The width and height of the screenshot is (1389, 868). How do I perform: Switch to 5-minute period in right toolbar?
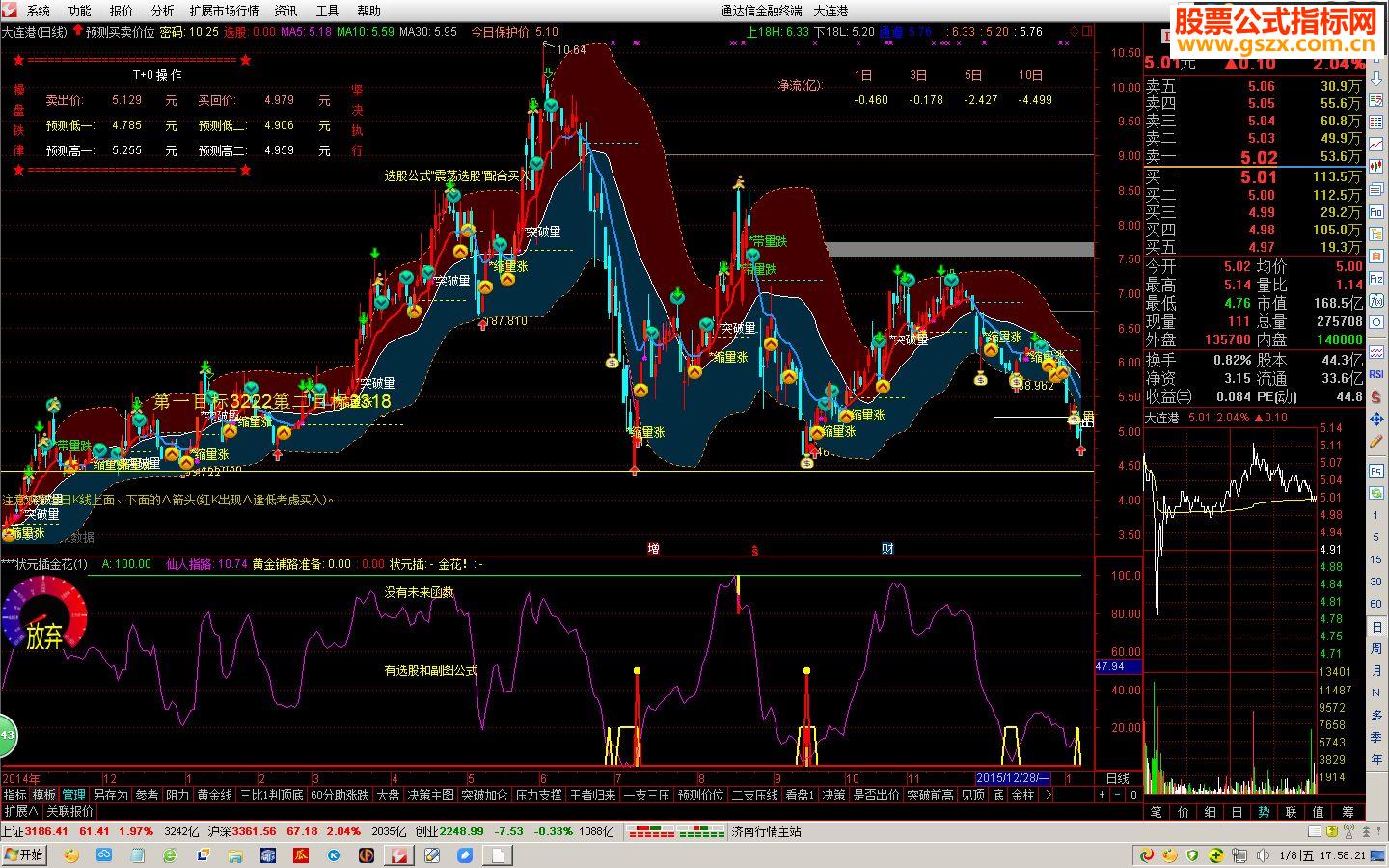tap(1376, 538)
